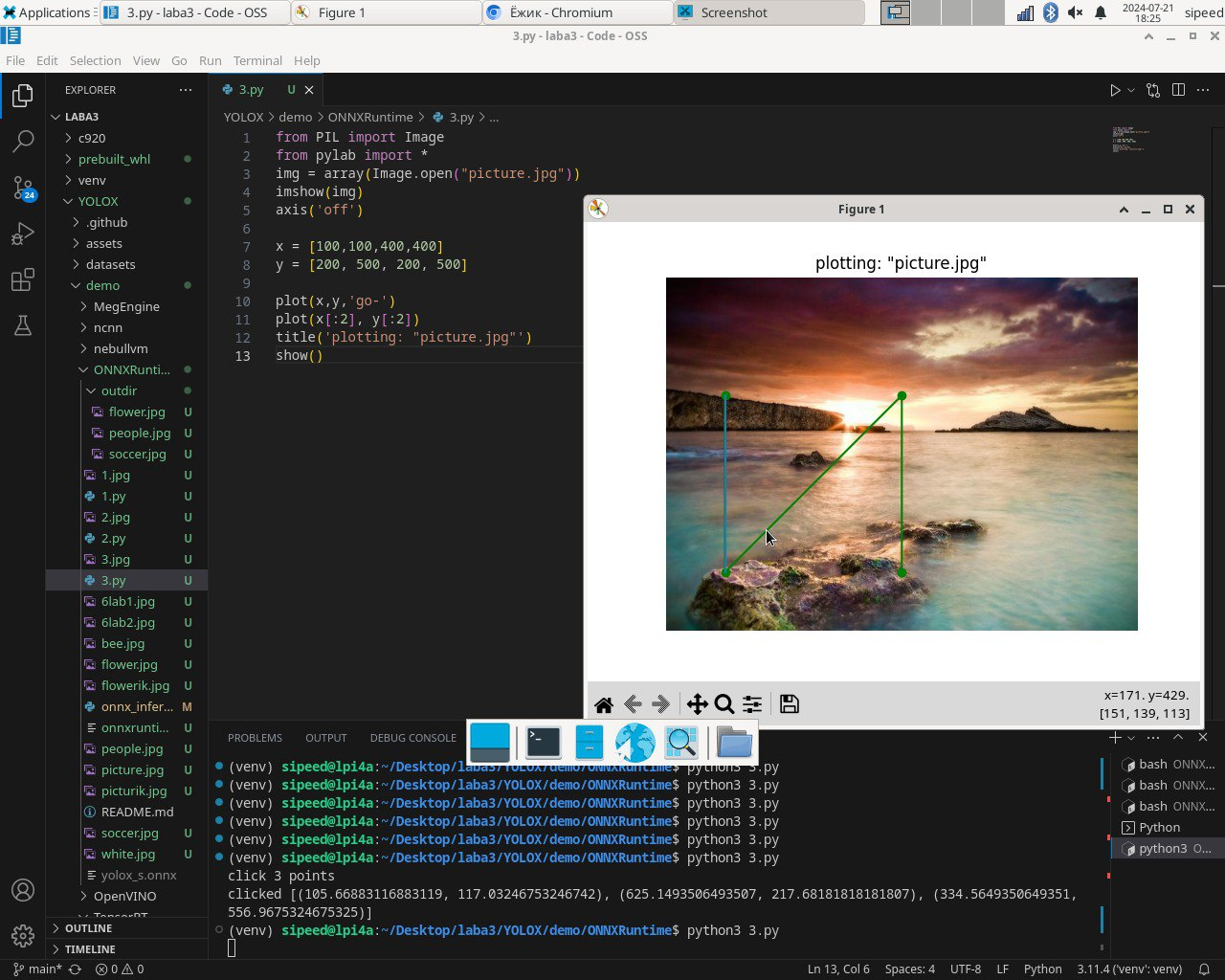Select matplotlib Pan tool

(x=697, y=705)
